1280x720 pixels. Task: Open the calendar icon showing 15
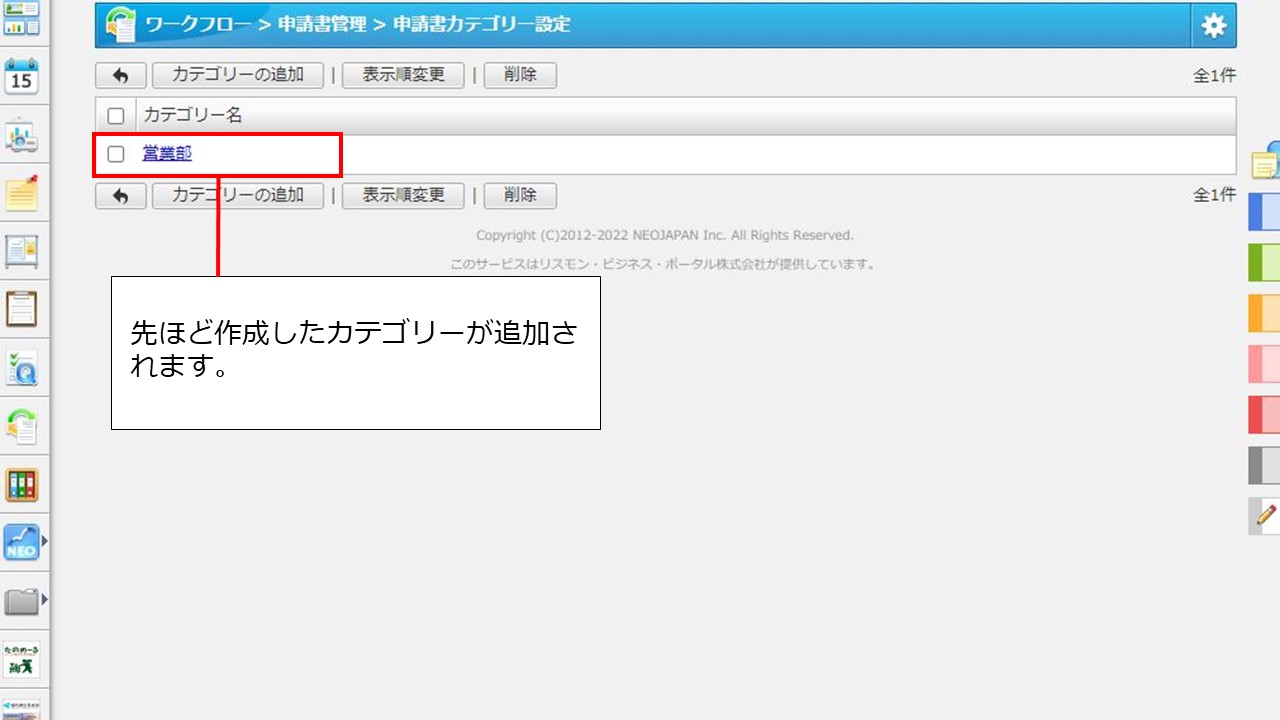(22, 77)
